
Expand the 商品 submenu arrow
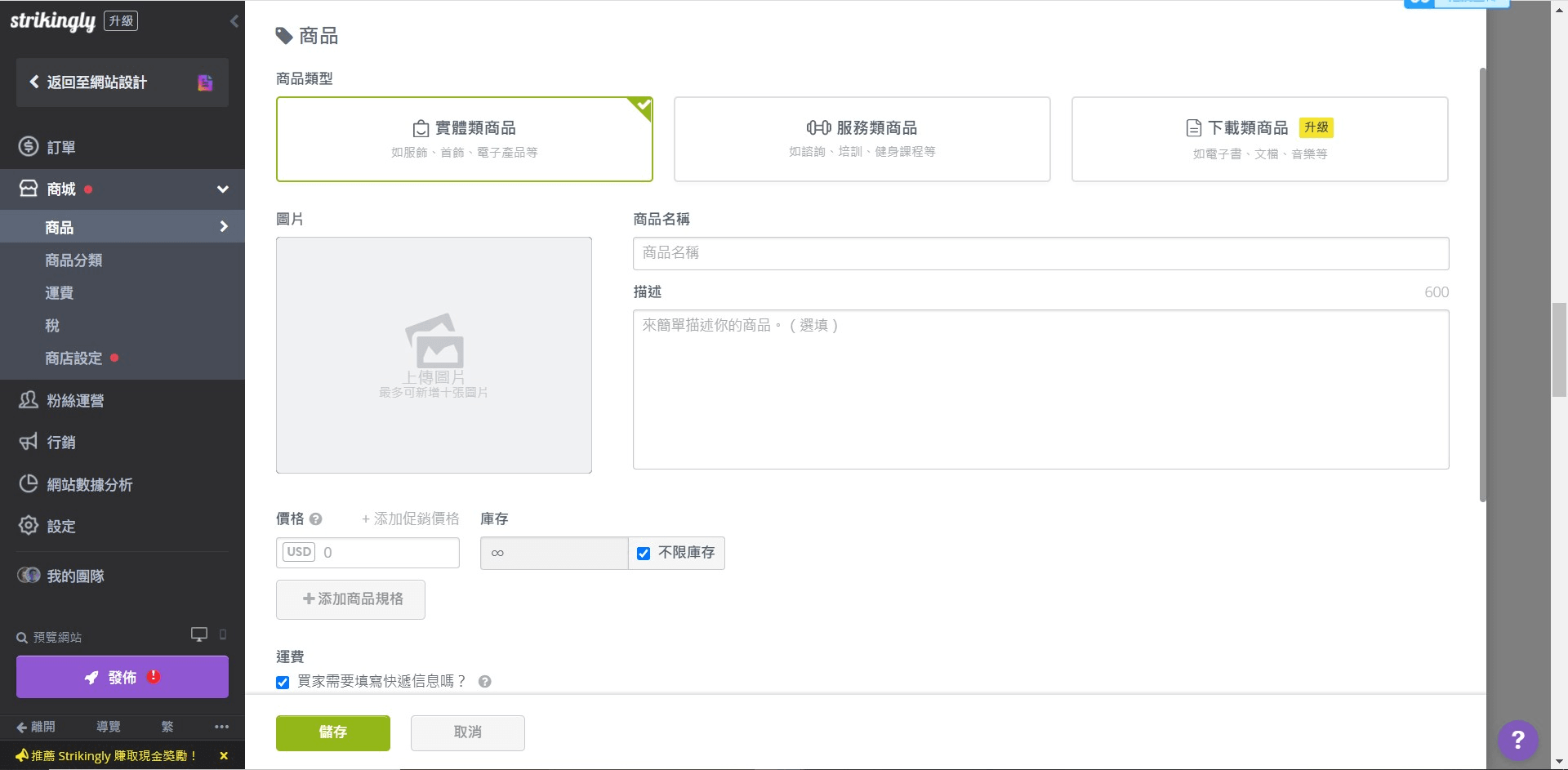224,226
